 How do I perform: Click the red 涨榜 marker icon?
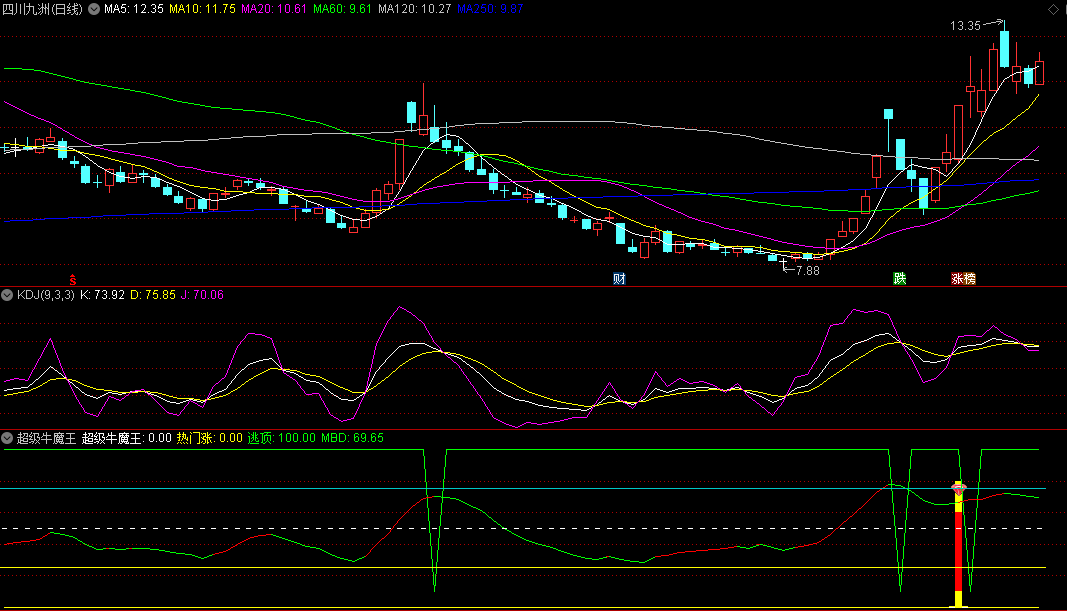coord(963,279)
